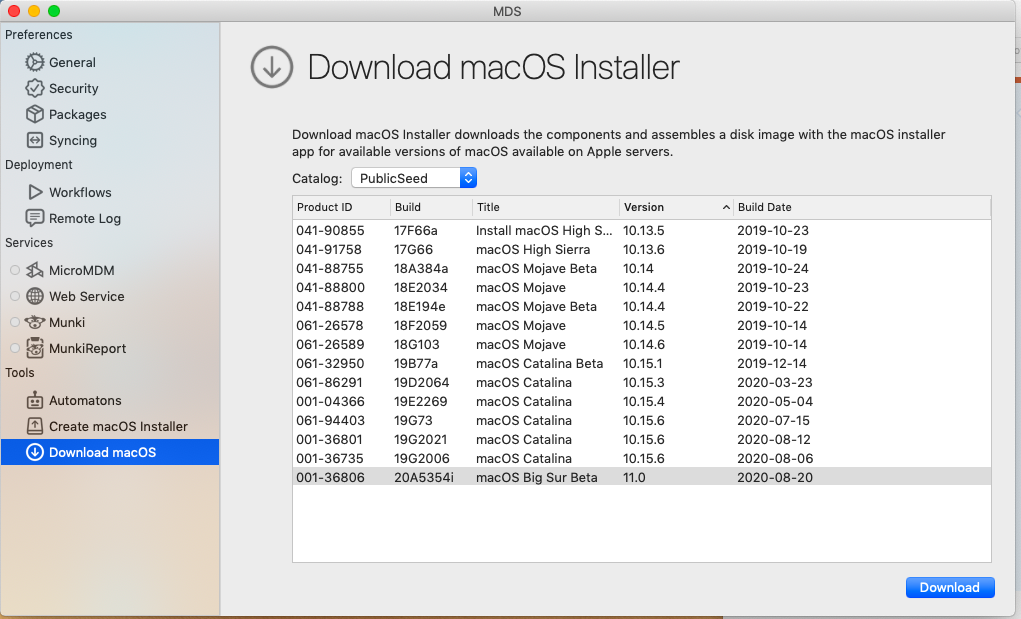Open the Security label in sidebar
This screenshot has width=1021, height=619.
click(x=74, y=89)
